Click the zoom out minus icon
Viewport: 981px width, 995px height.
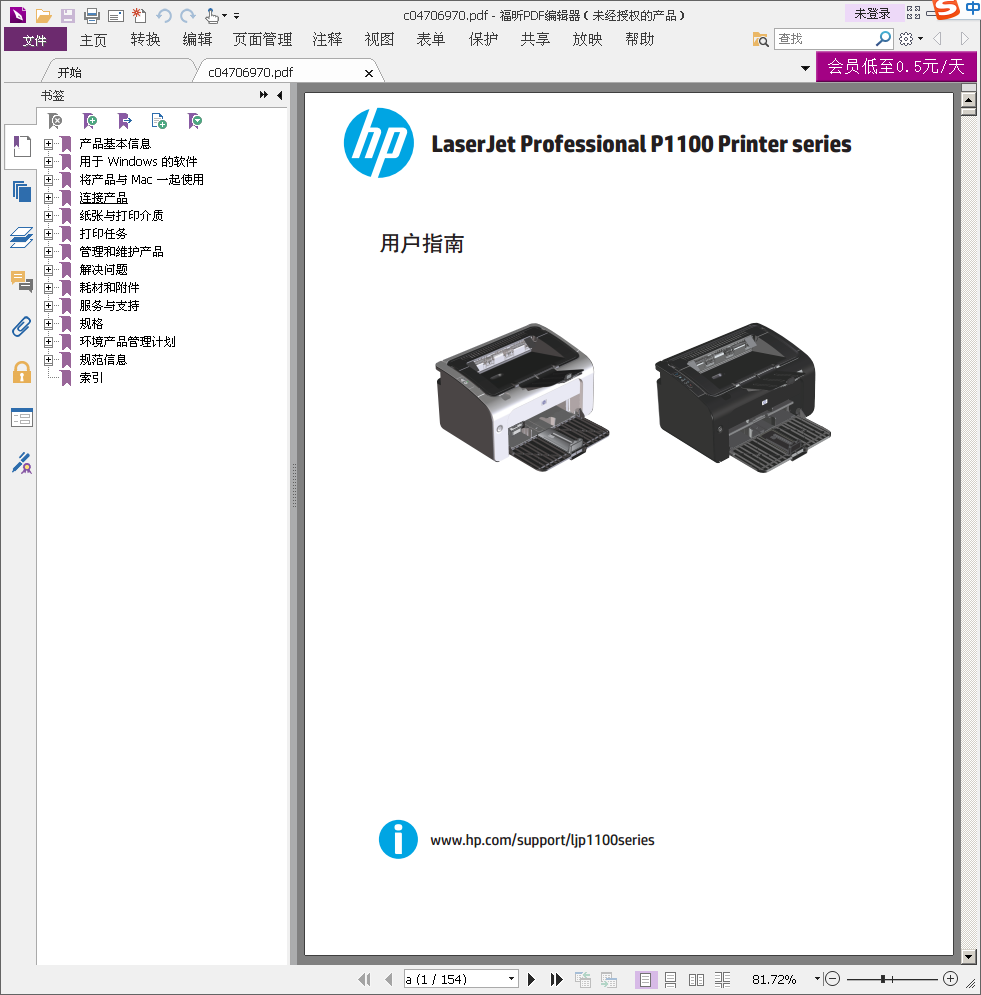tap(833, 979)
